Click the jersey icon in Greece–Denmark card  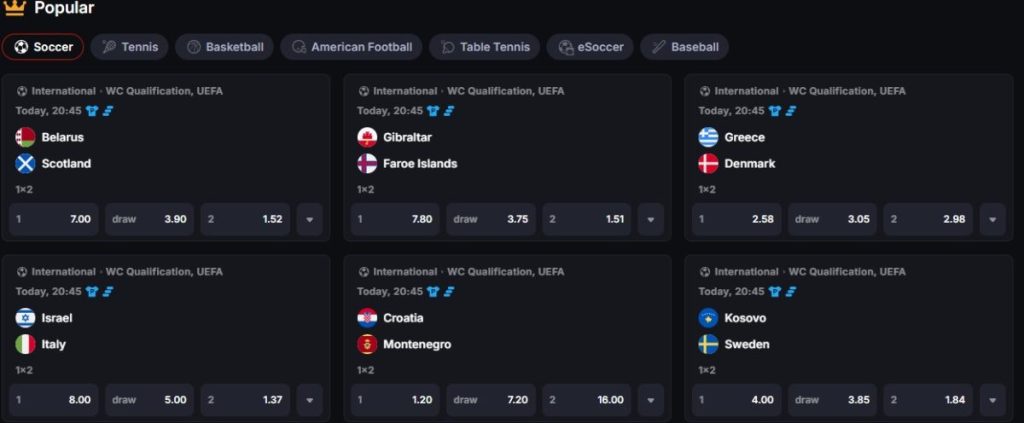774,111
